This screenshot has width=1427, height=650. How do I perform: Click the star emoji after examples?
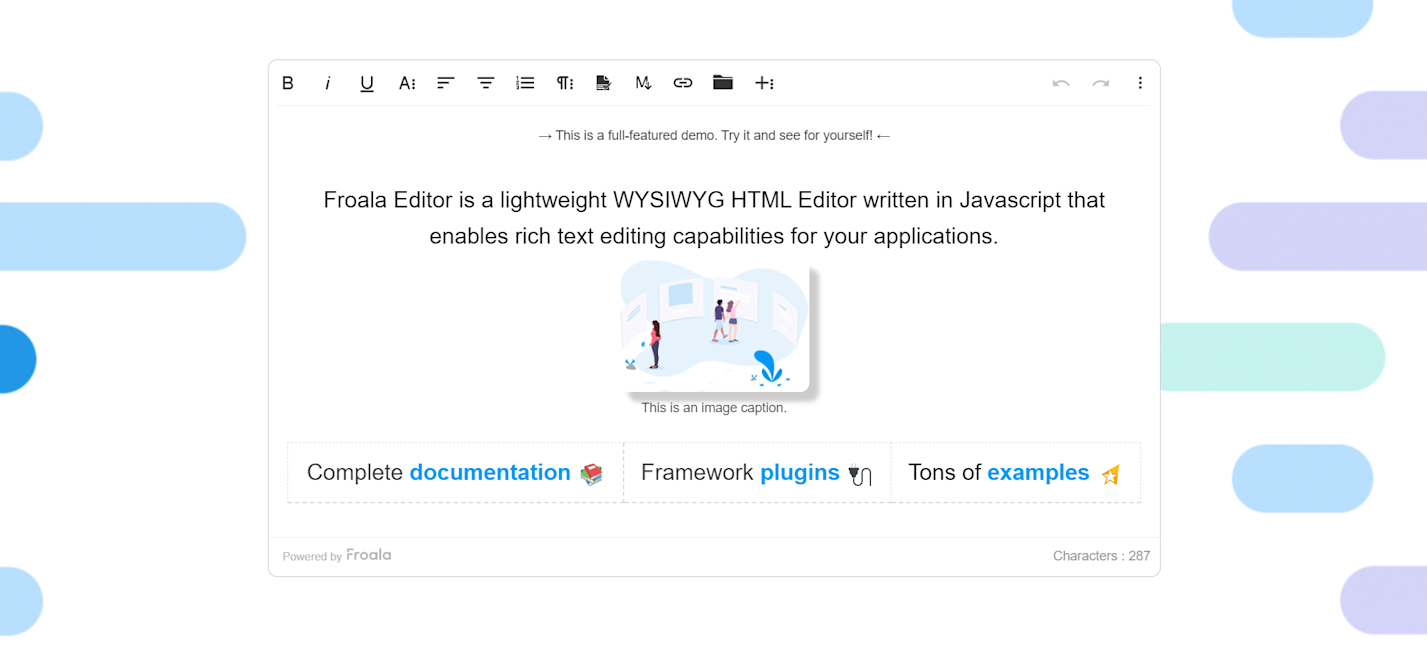[1110, 475]
